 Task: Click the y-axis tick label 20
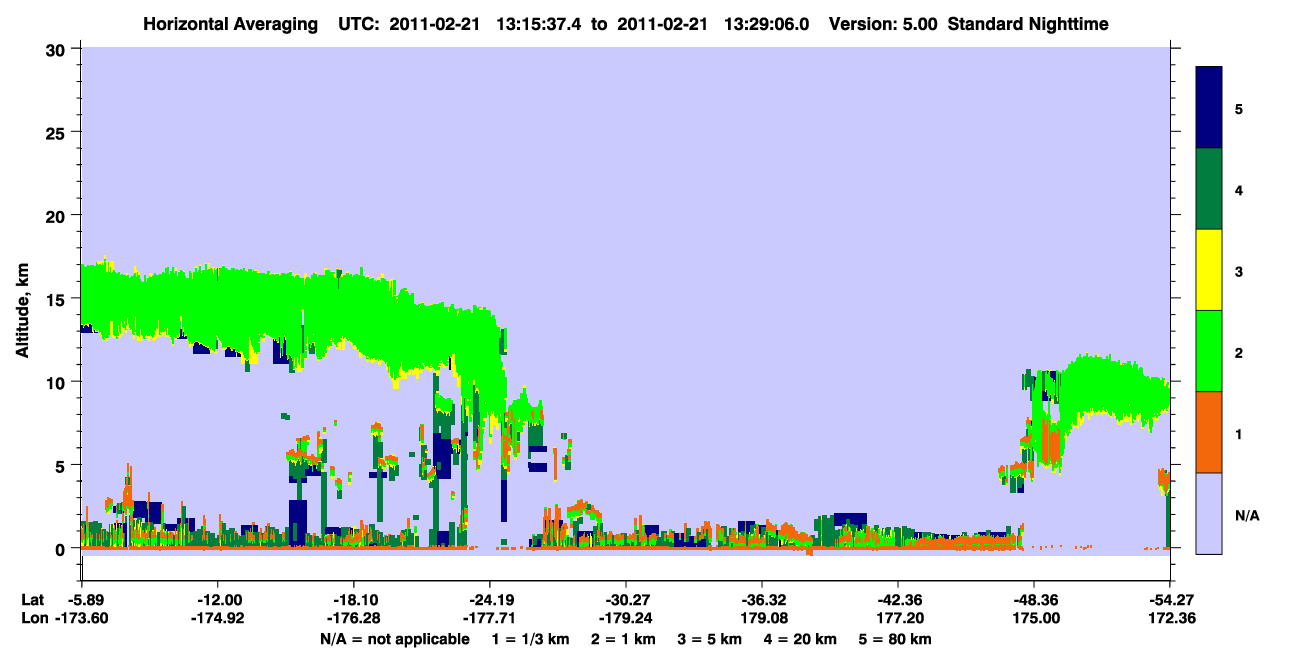58,215
